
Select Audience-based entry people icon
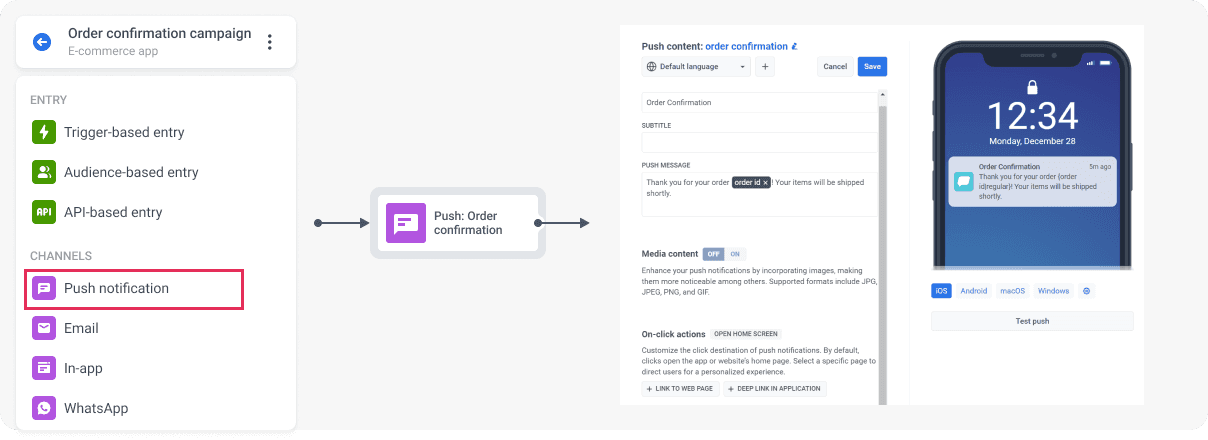43,172
